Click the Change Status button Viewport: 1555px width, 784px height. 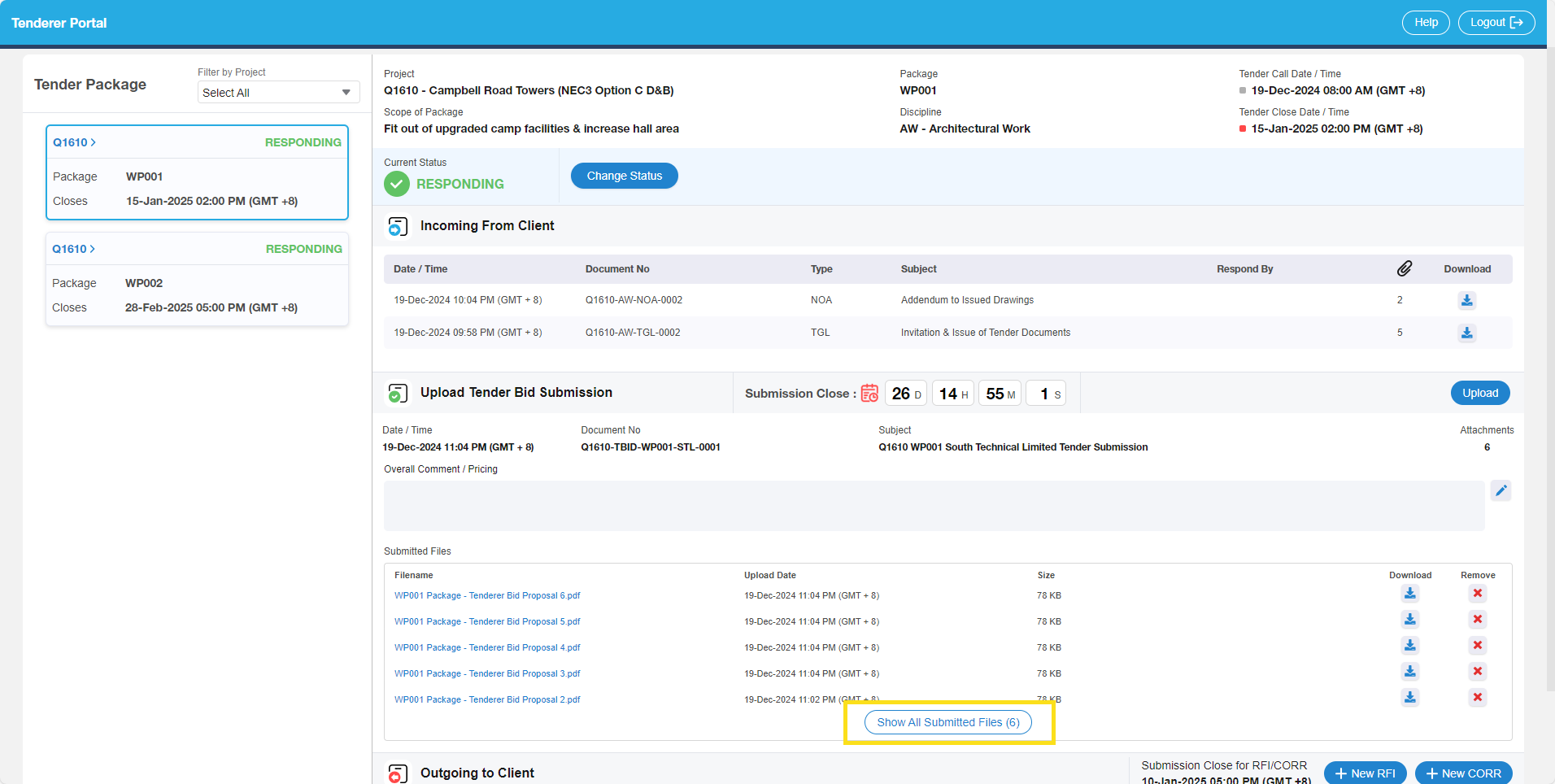[x=624, y=176]
